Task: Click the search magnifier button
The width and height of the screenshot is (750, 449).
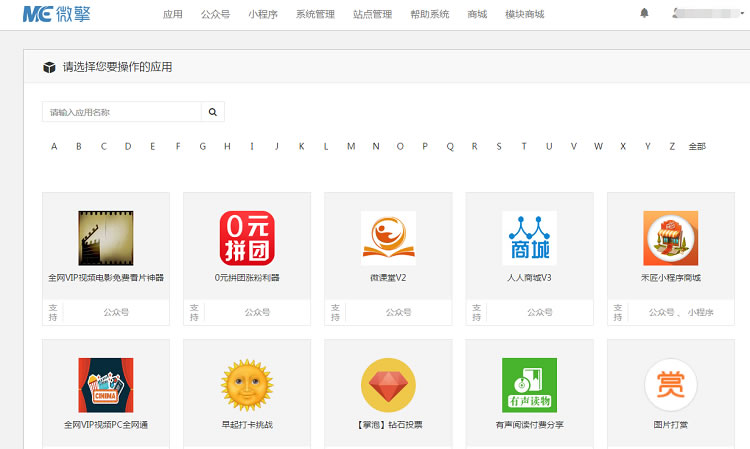Action: point(213,112)
